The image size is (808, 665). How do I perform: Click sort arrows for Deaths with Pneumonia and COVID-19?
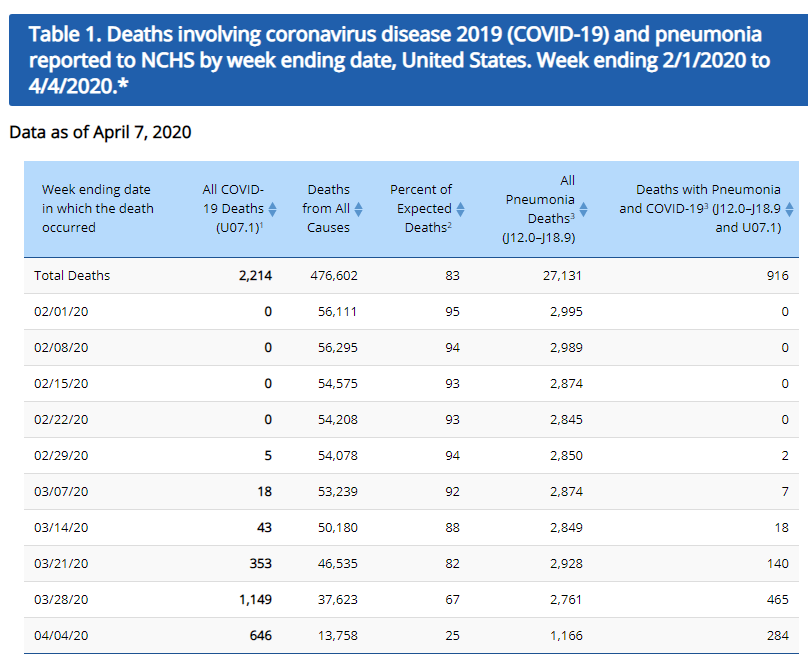tap(789, 209)
